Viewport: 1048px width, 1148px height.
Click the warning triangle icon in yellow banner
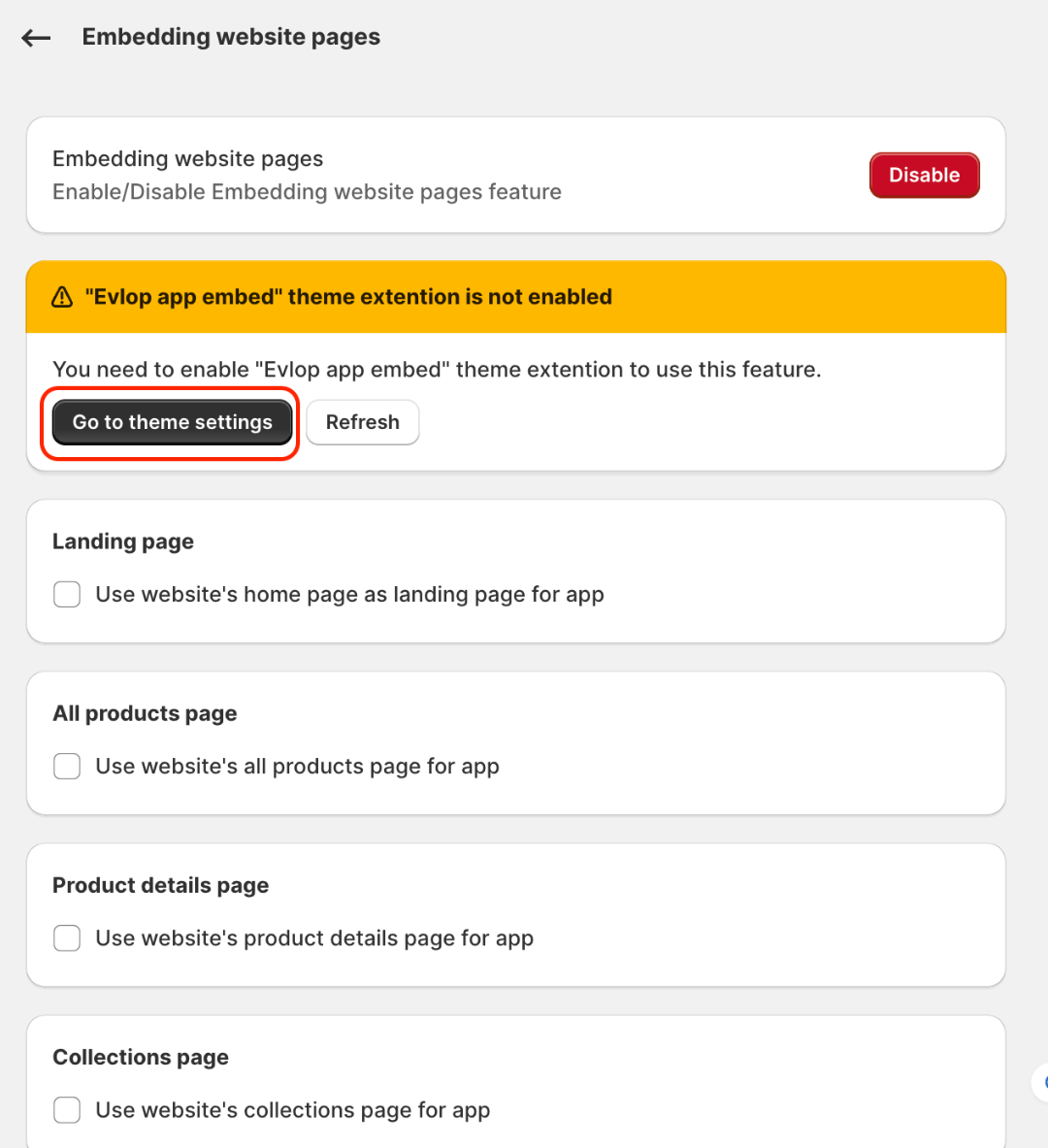click(62, 297)
